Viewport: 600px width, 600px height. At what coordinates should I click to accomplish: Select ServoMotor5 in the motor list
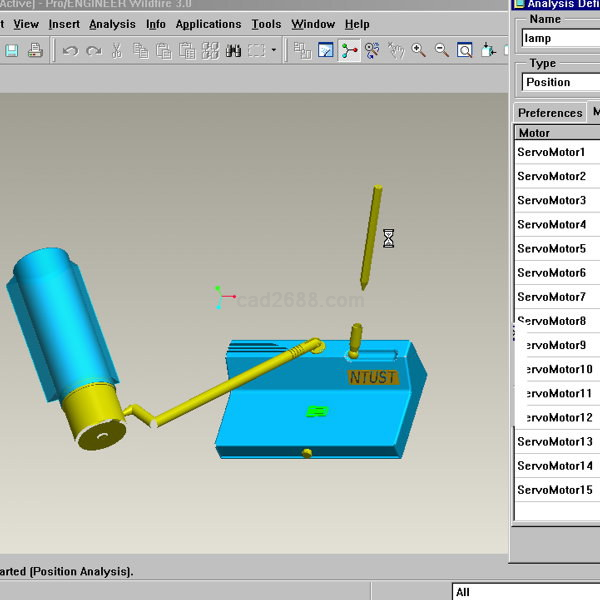tap(551, 249)
